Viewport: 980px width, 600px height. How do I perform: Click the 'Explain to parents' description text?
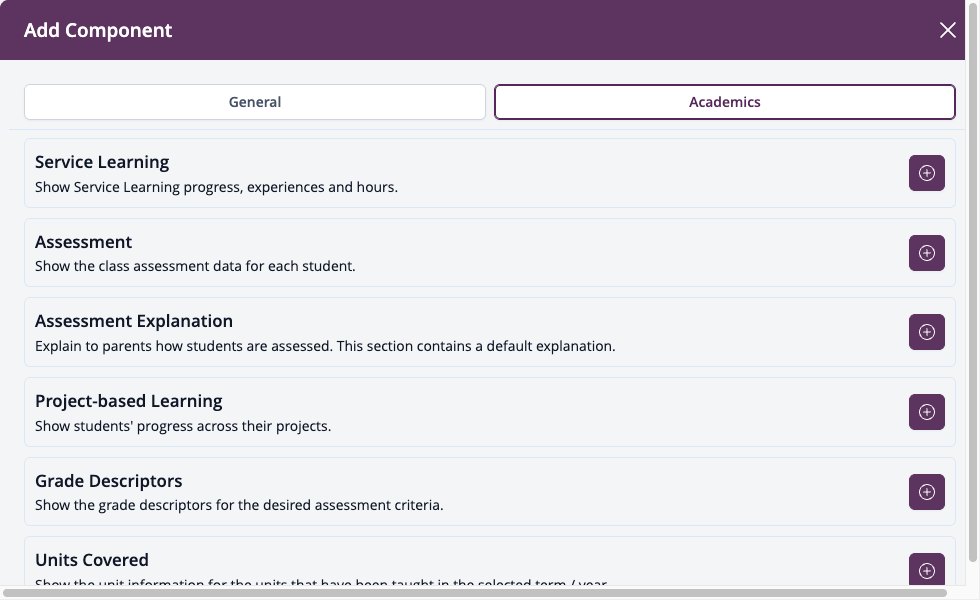pos(325,346)
